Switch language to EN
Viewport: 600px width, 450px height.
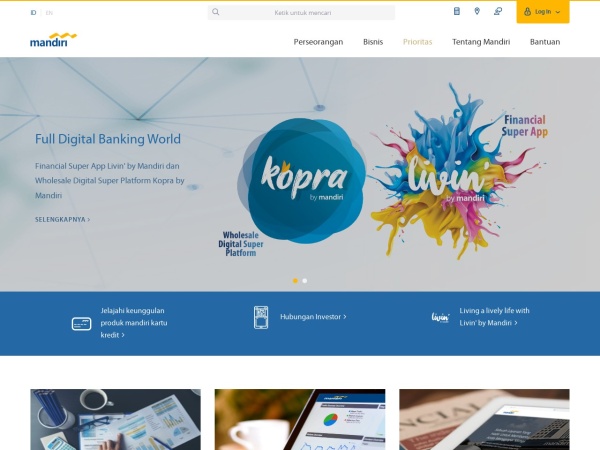[49, 13]
